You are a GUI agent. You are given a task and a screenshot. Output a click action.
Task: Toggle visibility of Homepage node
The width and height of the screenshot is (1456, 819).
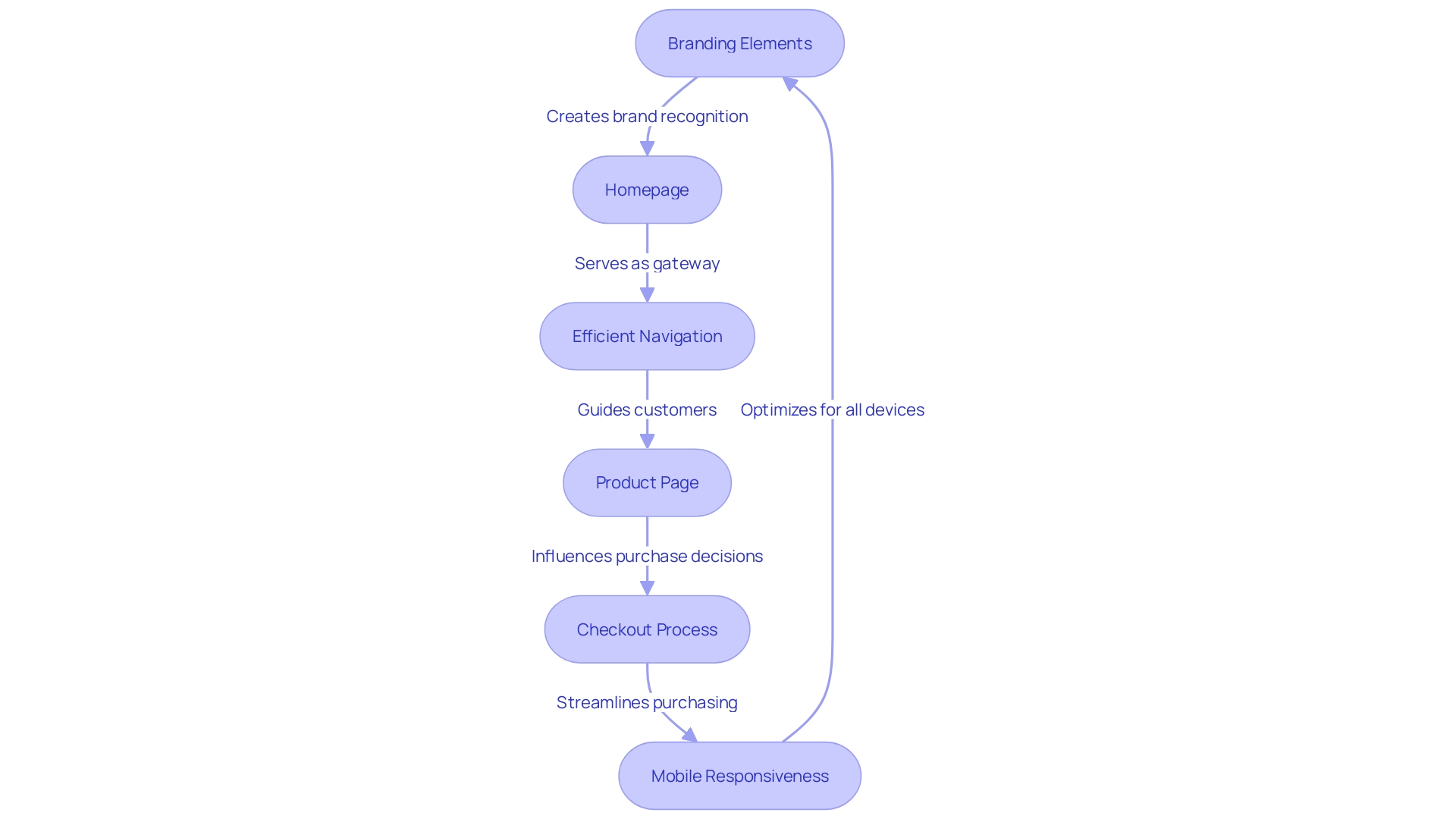[648, 189]
